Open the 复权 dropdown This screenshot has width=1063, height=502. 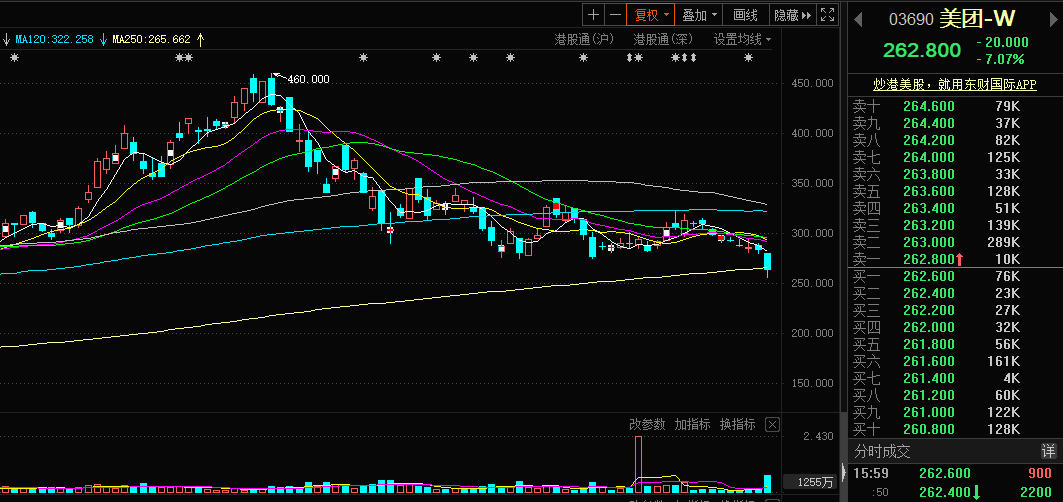pyautogui.click(x=649, y=15)
